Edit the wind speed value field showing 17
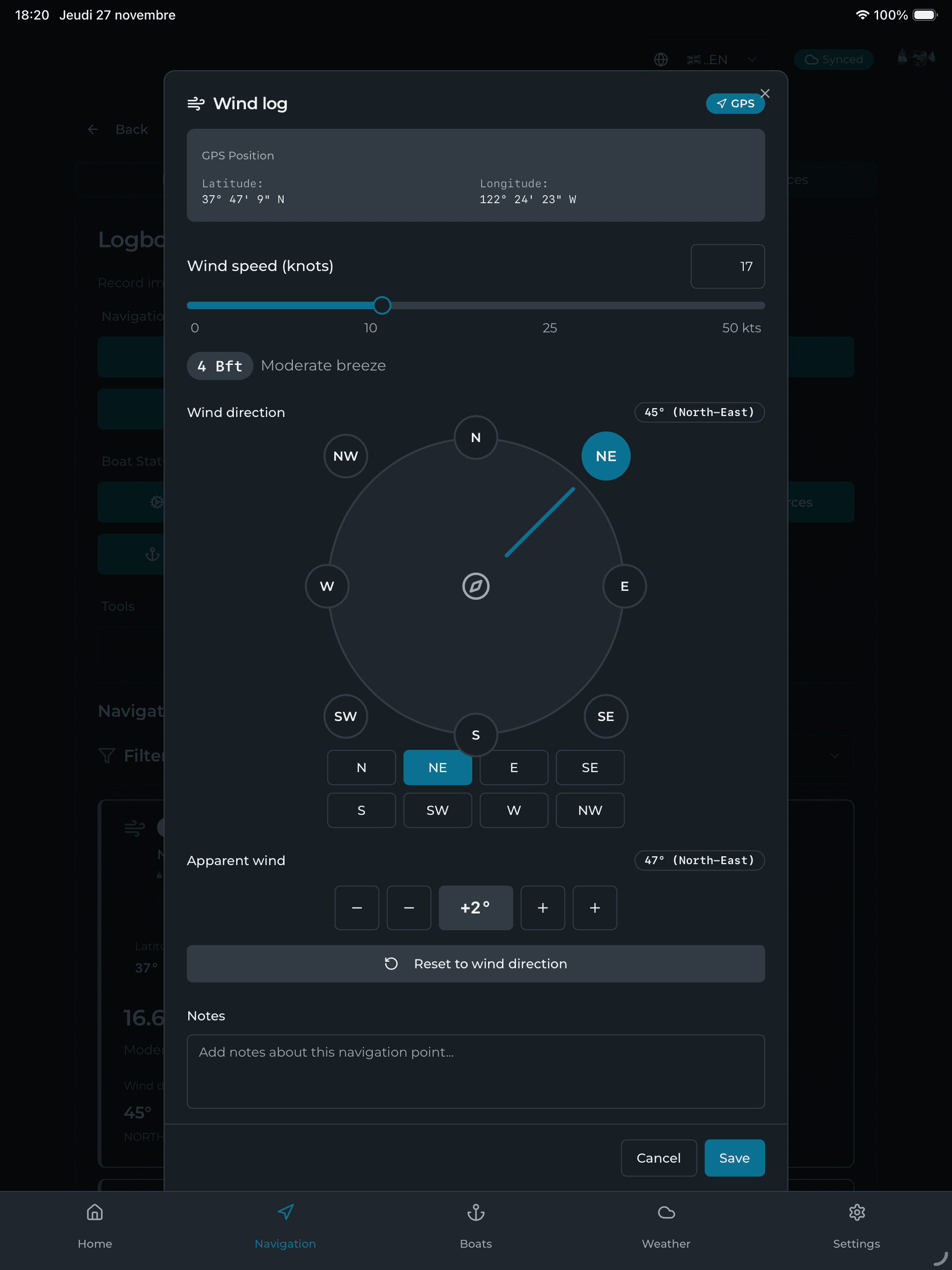The image size is (952, 1270). pyautogui.click(x=727, y=266)
